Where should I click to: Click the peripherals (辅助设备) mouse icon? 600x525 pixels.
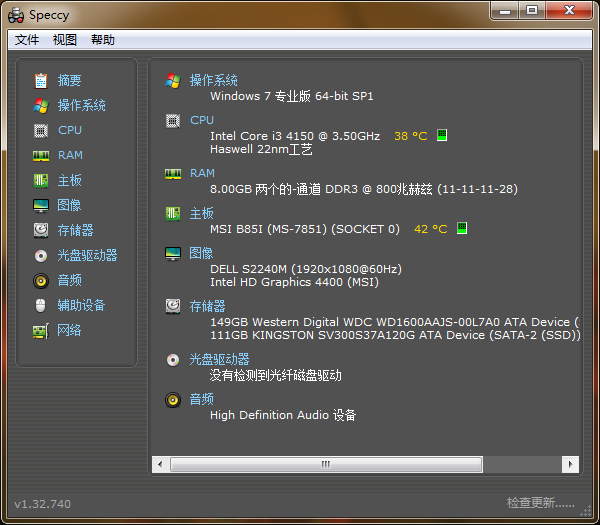pyautogui.click(x=41, y=305)
